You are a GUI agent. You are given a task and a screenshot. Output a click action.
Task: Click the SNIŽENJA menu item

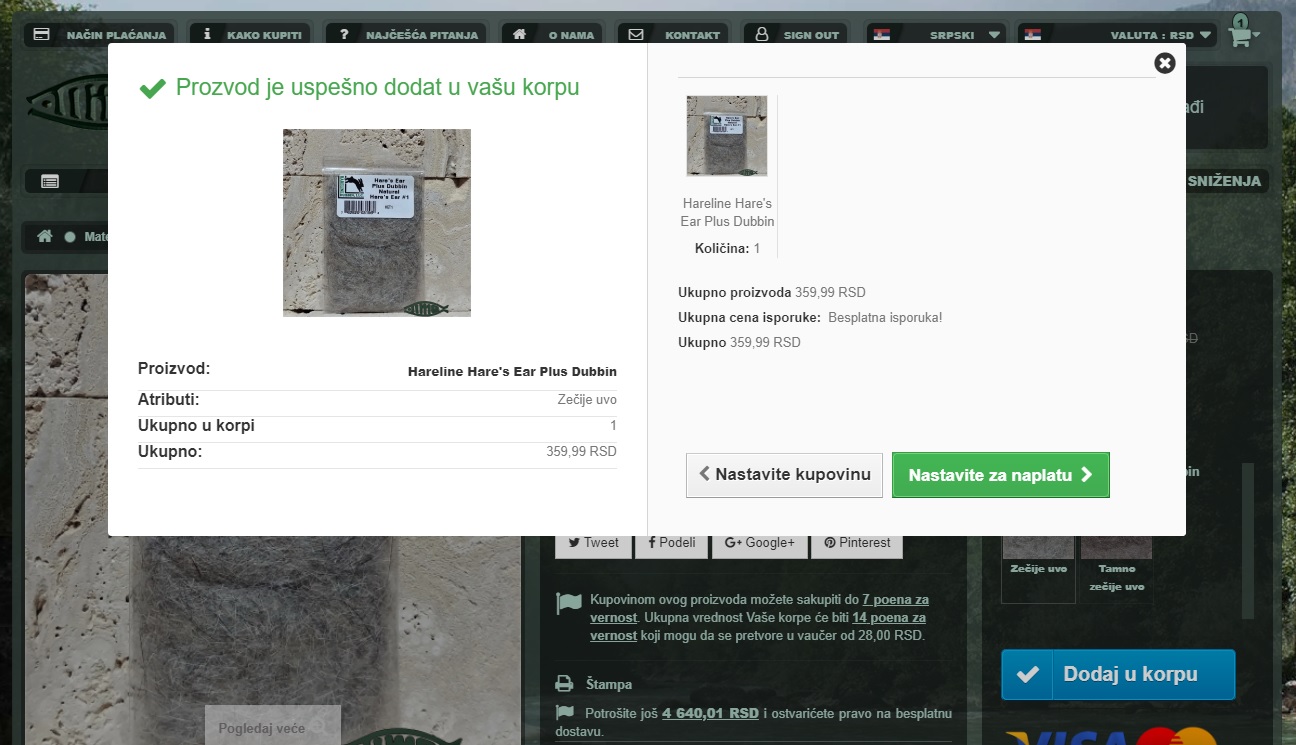point(1225,181)
